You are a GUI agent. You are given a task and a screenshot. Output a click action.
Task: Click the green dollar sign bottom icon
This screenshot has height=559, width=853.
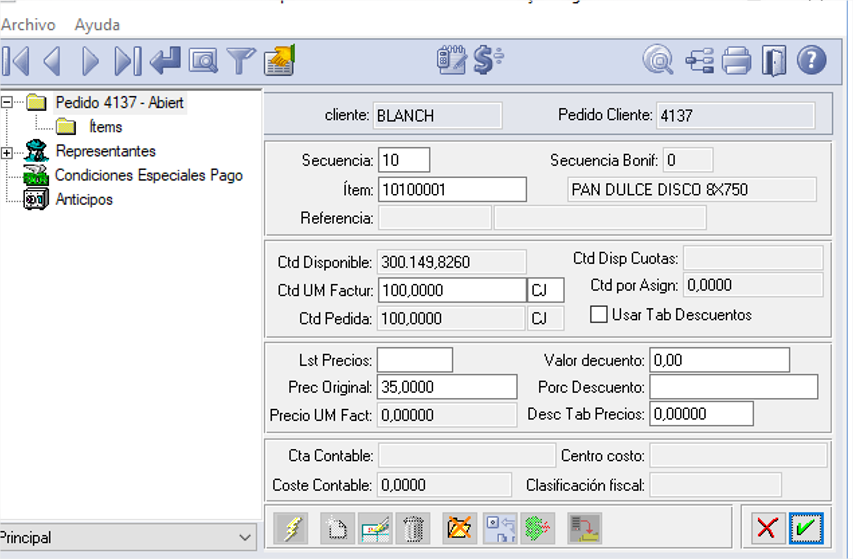tap(537, 527)
